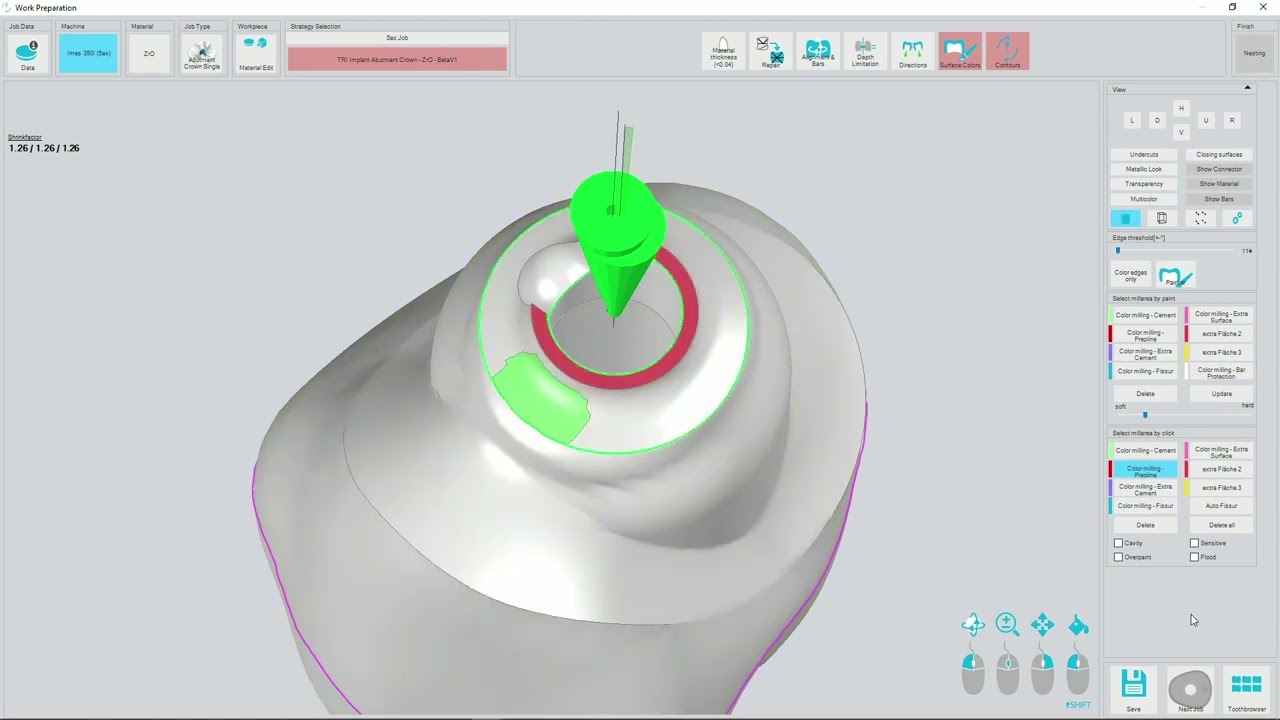This screenshot has height=720, width=1280.
Task: Go to Next Job
Action: click(1190, 689)
